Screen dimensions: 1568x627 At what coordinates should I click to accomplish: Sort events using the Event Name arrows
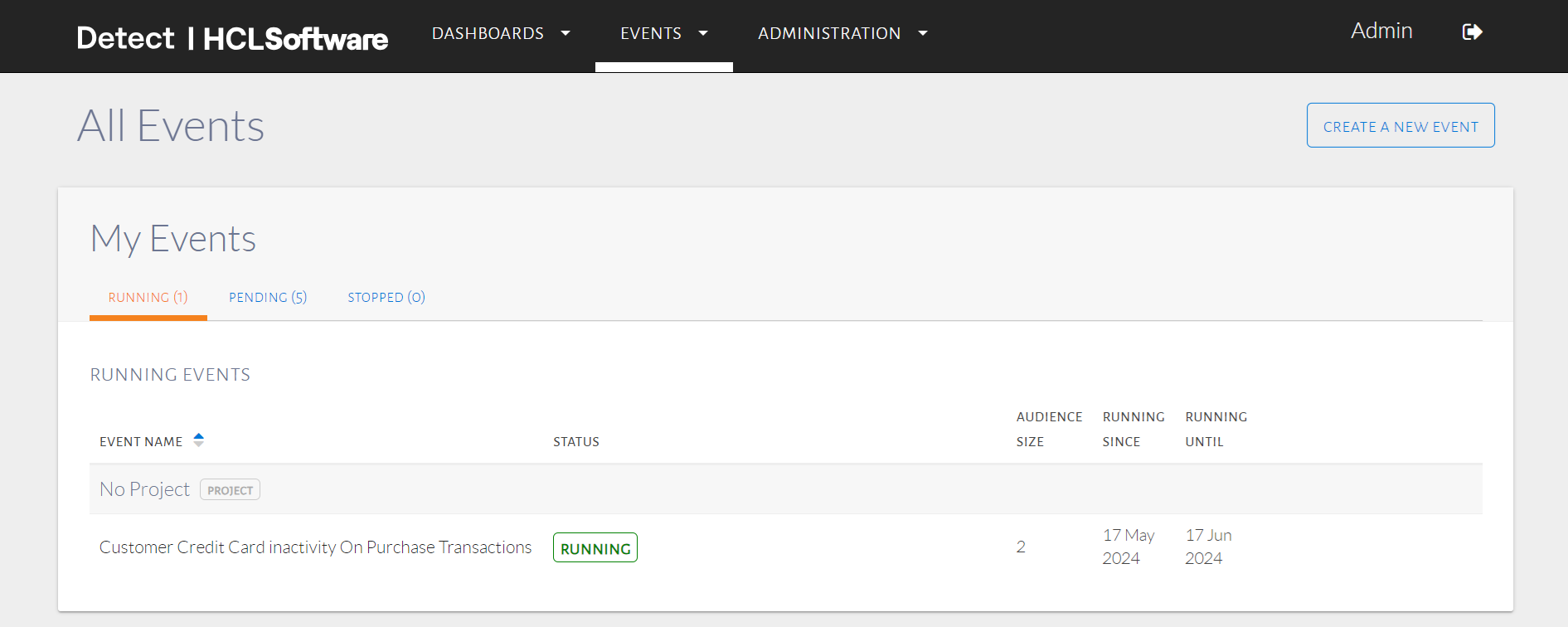point(198,440)
